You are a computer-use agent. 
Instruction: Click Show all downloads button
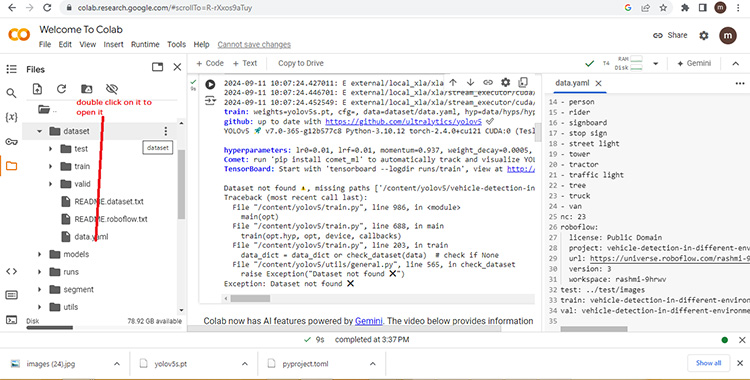[x=708, y=363]
